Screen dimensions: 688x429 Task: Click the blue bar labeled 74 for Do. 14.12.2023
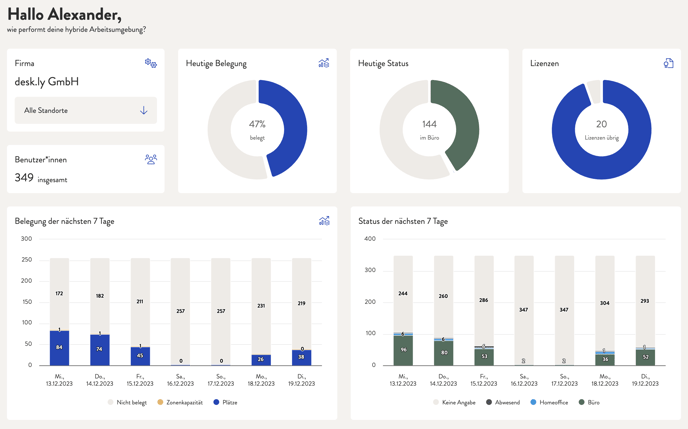click(100, 350)
